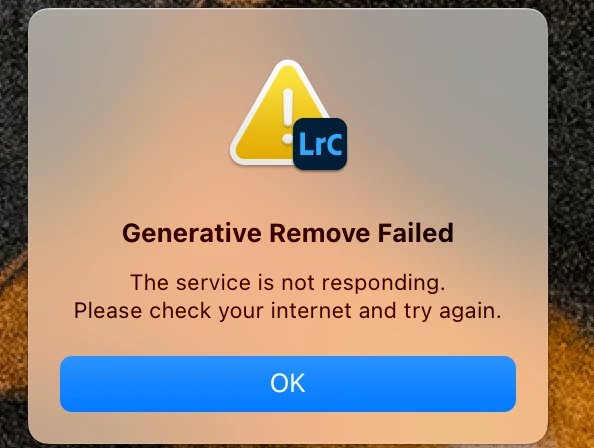This screenshot has height=448, width=594.
Task: Click the dark photo background right of the dialog
Action: 571,151
